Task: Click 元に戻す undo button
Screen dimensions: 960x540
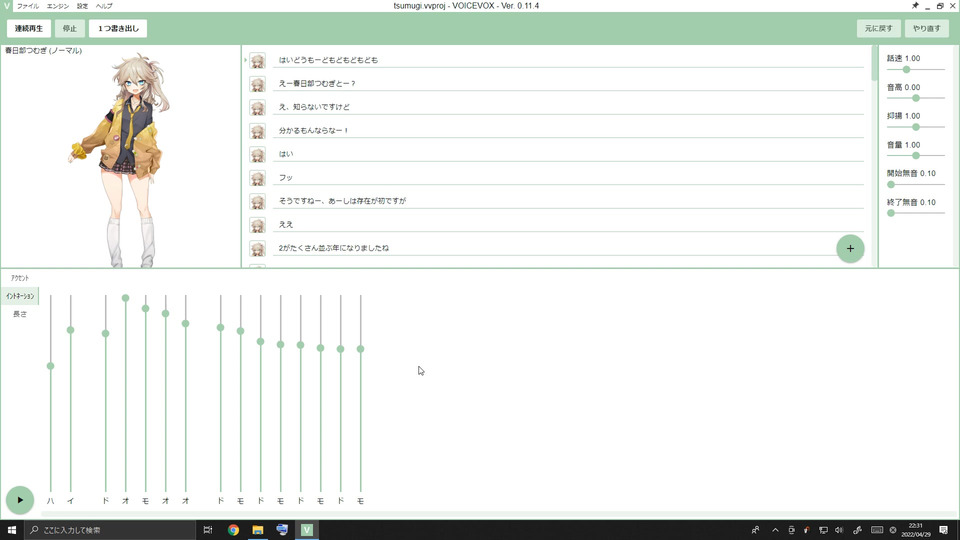Action: [x=879, y=28]
